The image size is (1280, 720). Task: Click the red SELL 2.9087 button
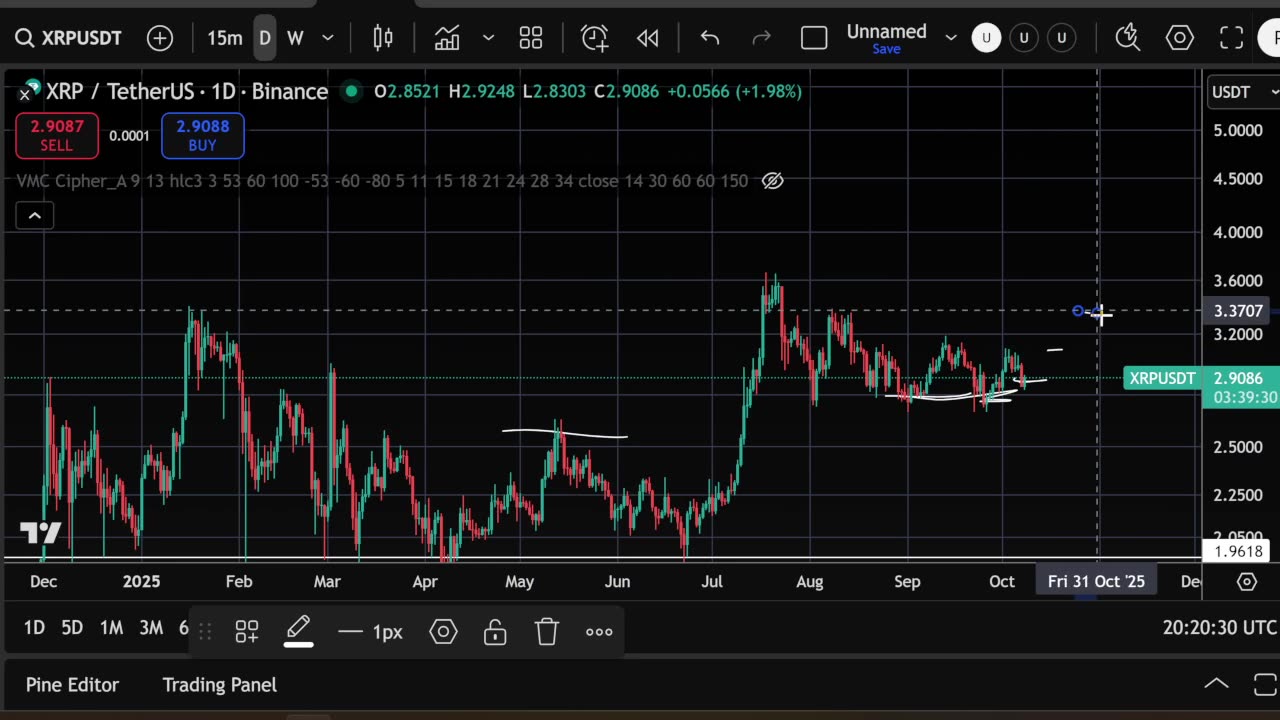click(x=57, y=136)
